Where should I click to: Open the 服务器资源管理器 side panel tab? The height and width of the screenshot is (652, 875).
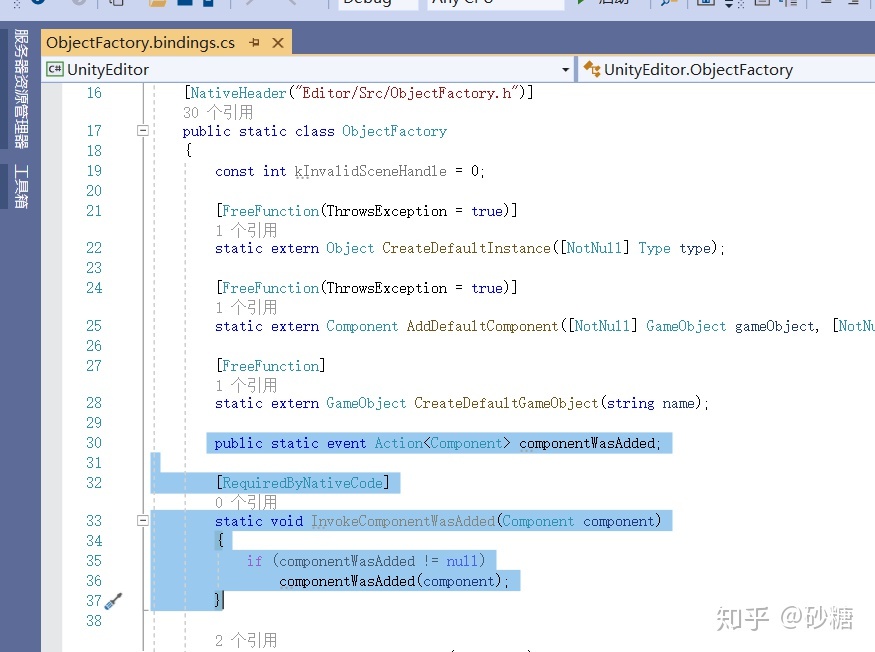click(20, 88)
